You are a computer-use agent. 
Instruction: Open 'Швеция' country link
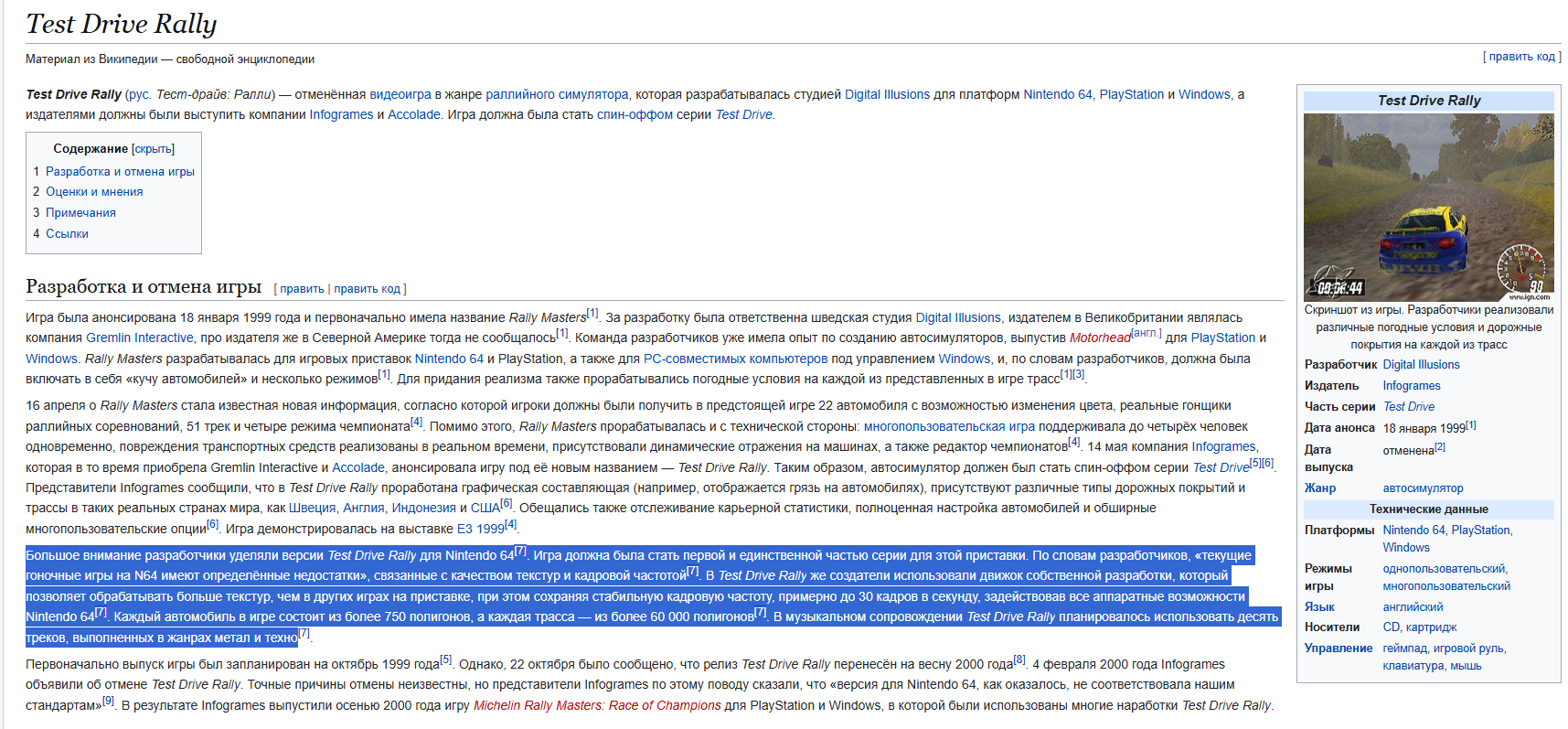tap(313, 508)
